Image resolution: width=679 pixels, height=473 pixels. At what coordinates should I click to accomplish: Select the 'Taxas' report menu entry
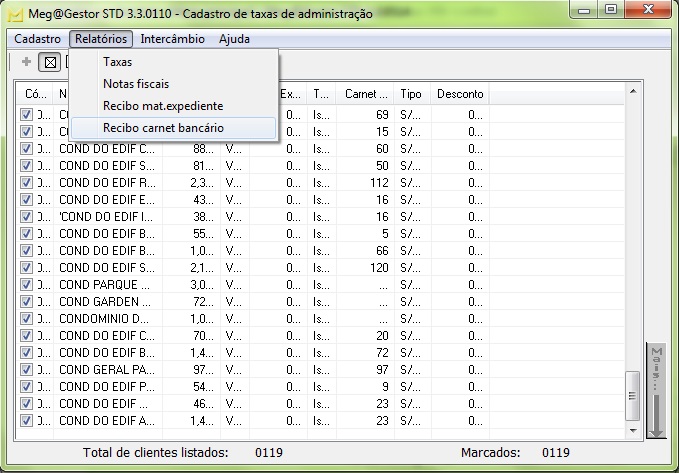tap(117, 62)
